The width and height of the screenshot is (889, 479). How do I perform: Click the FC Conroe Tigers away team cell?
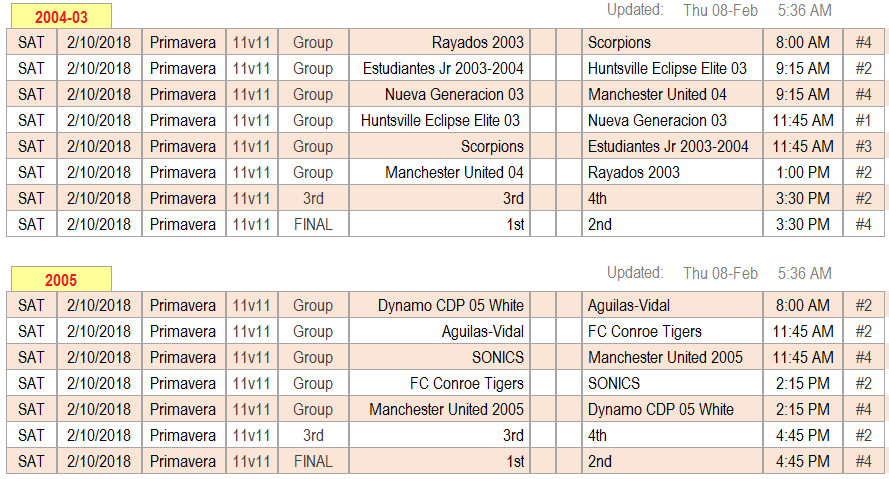tap(672, 332)
